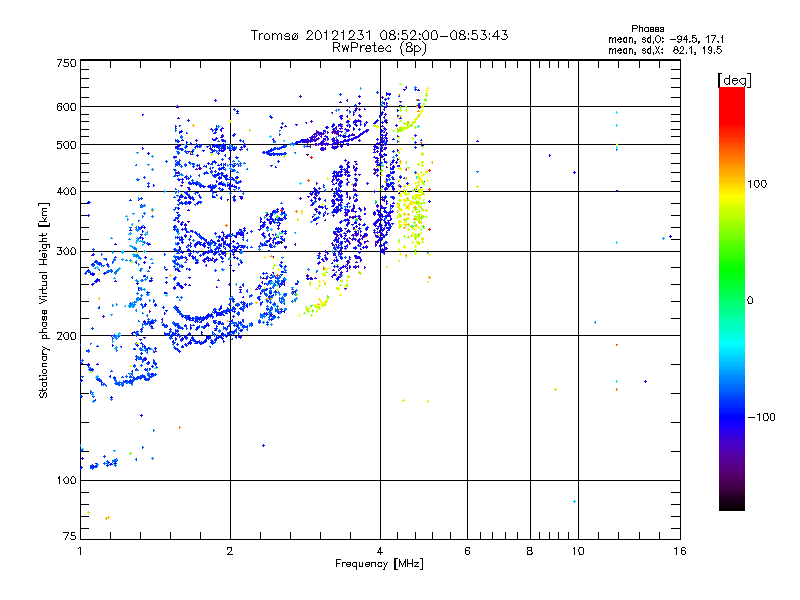800x600 pixels.
Task: Click the x-axis '10' tick label
Action: click(x=578, y=551)
